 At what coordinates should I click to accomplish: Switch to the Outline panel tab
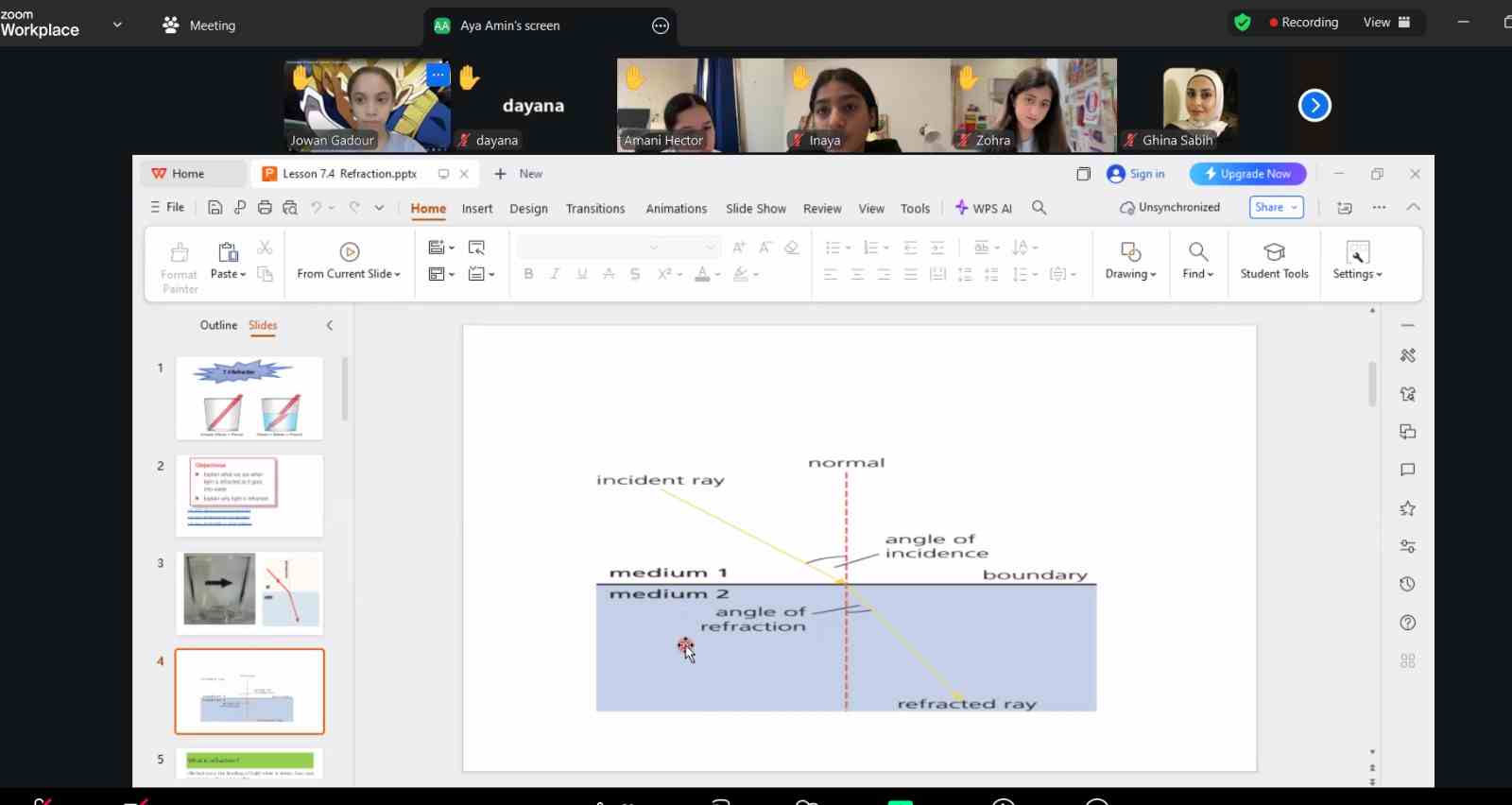tap(218, 325)
